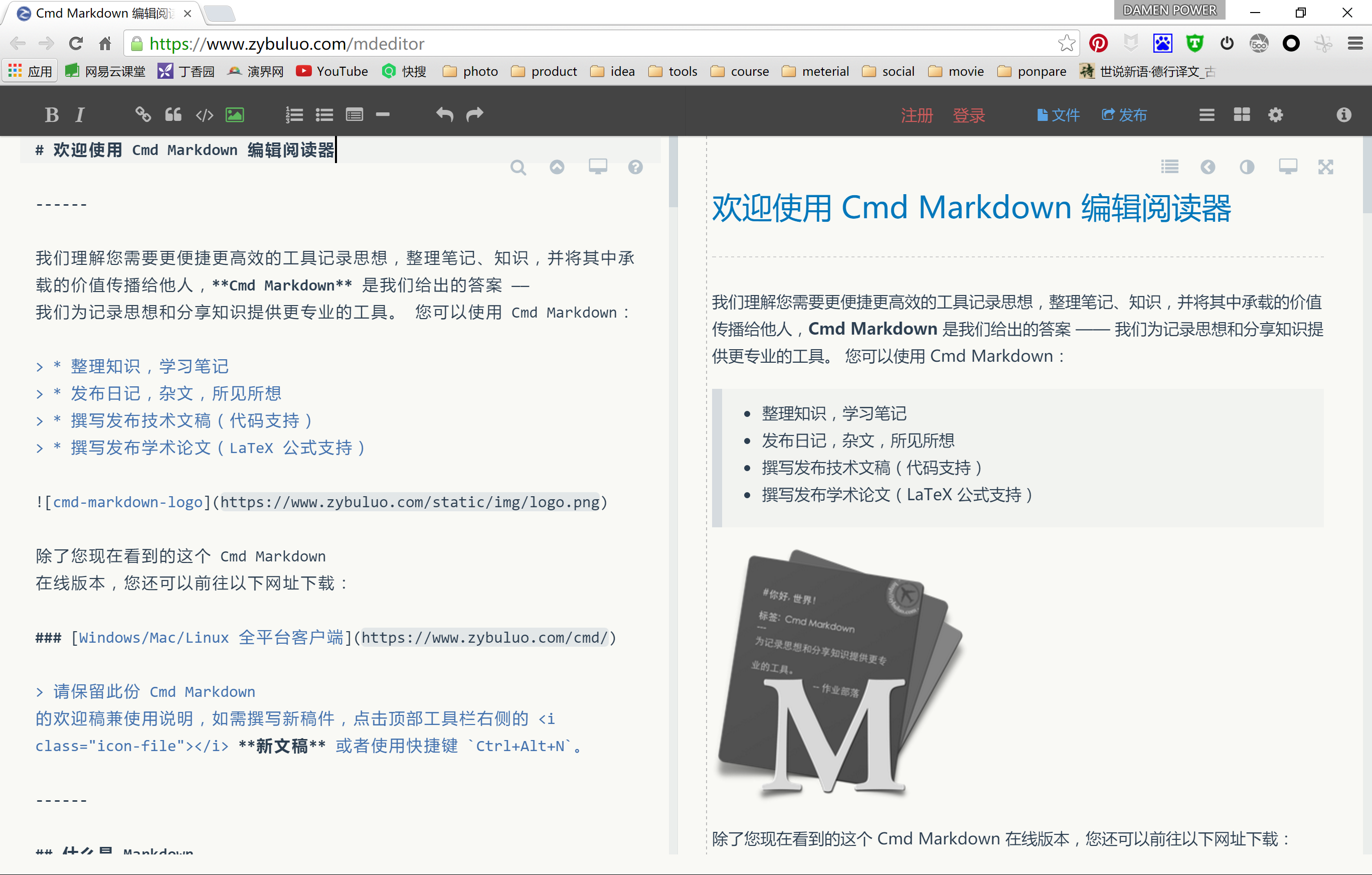Image resolution: width=1372 pixels, height=875 pixels.
Task: Open the 发布 publish menu
Action: point(1124,115)
